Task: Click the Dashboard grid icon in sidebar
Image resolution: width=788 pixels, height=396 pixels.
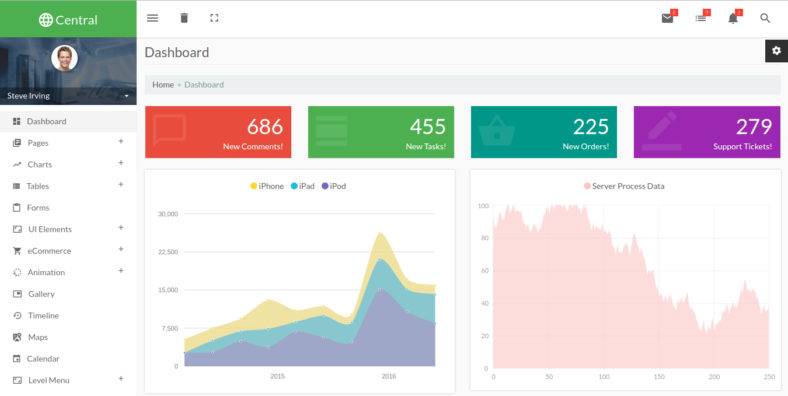Action: tap(17, 122)
